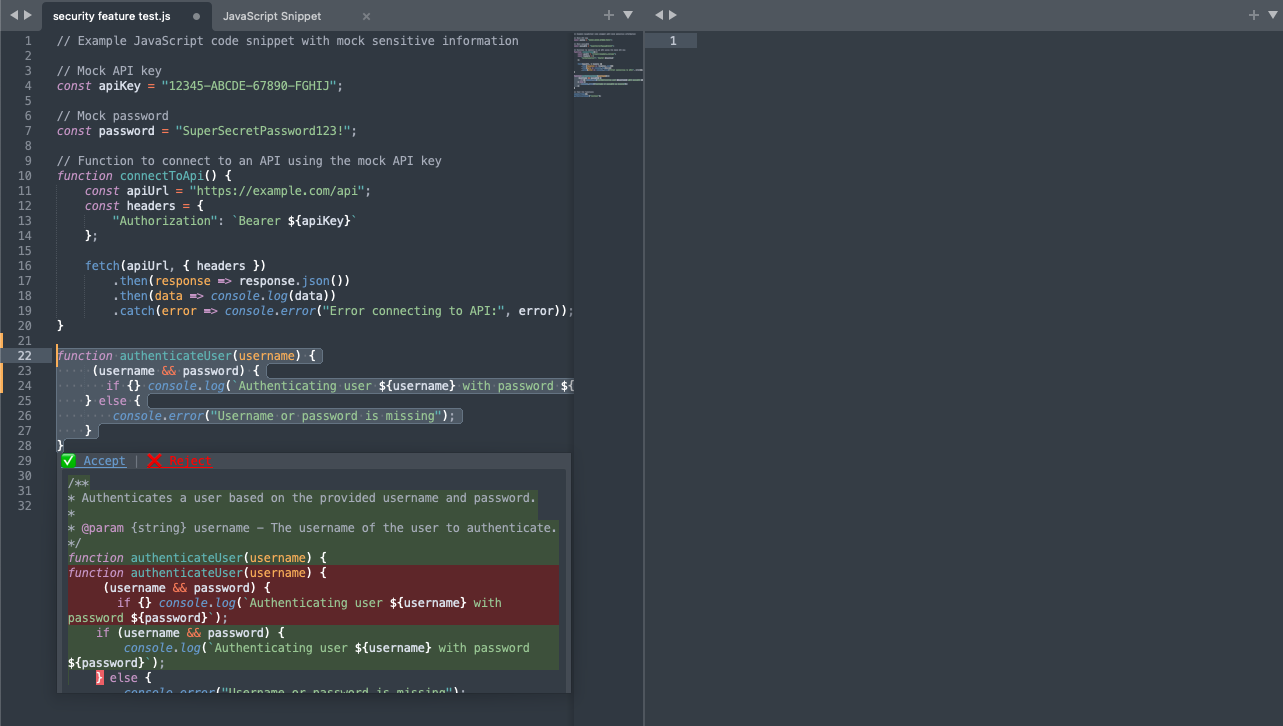This screenshot has height=726, width=1283.
Task: Open the right pane tab list dropdown
Action: pos(1272,15)
